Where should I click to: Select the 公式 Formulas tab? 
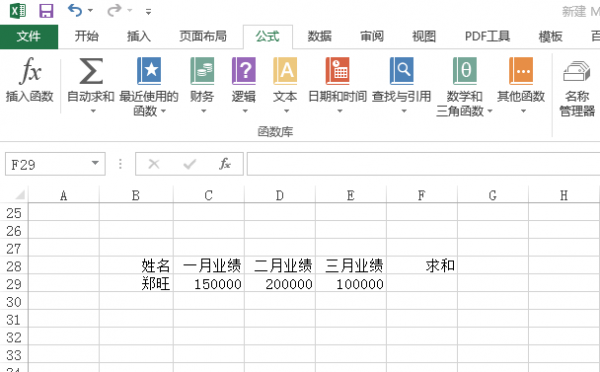[x=267, y=37]
